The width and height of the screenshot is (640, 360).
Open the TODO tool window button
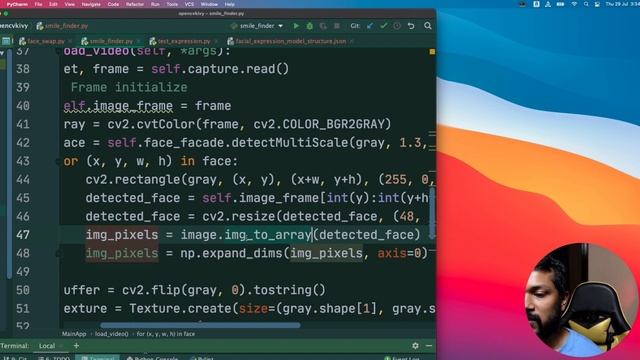coord(54,358)
